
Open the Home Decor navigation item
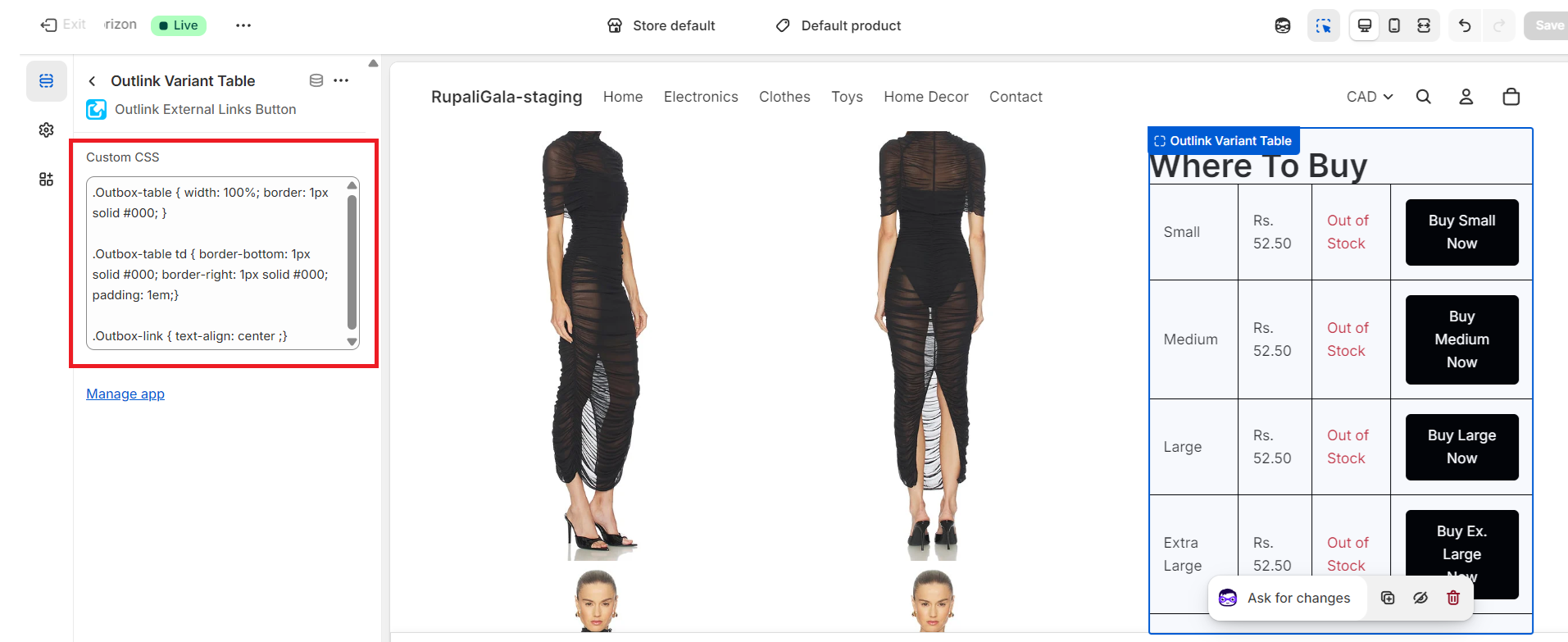(x=926, y=97)
